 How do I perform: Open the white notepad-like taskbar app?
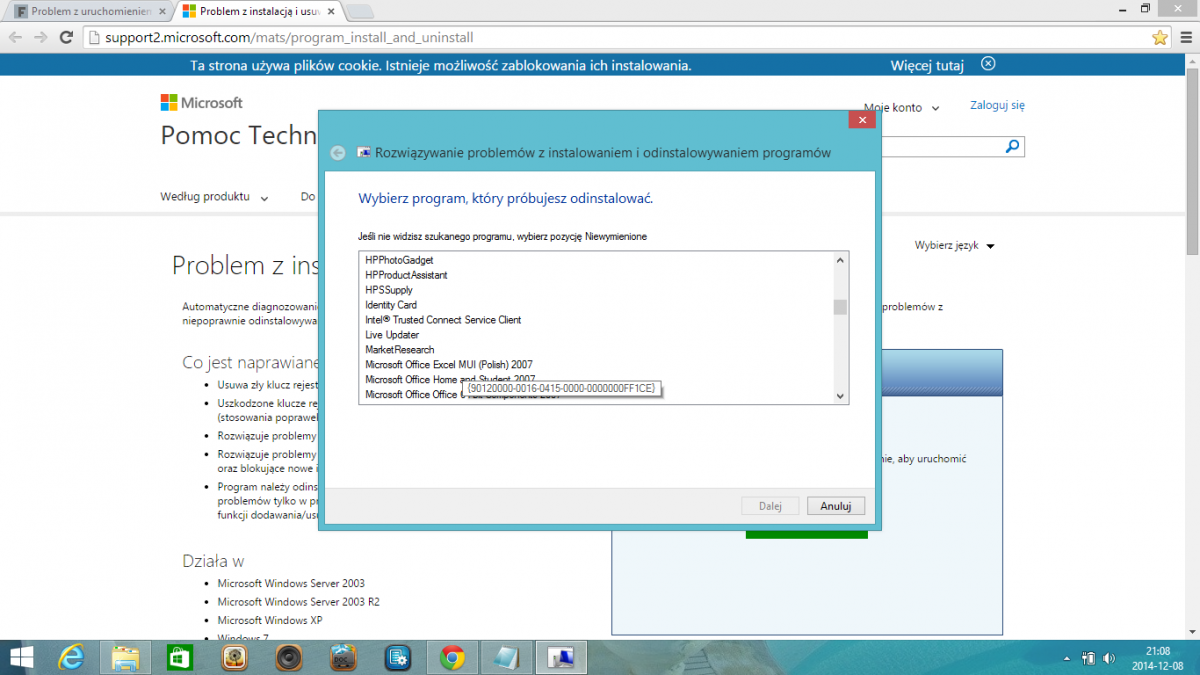[506, 657]
